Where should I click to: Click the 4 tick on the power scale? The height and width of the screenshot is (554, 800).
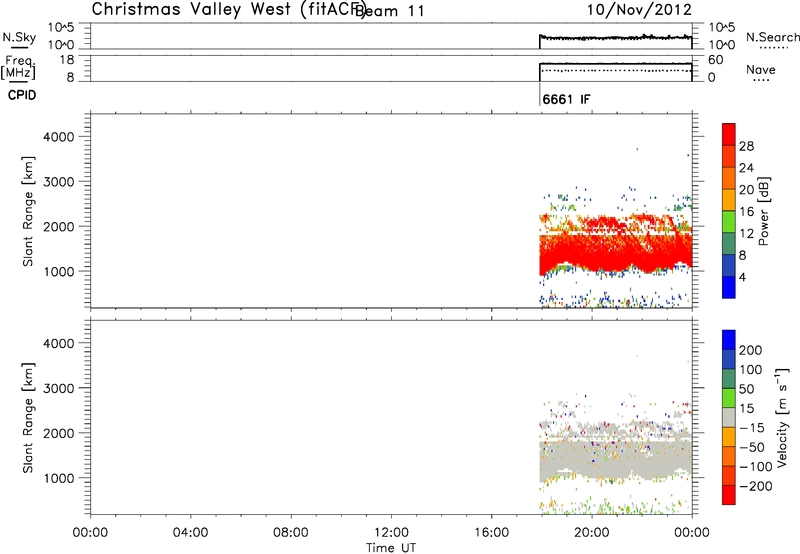742,277
